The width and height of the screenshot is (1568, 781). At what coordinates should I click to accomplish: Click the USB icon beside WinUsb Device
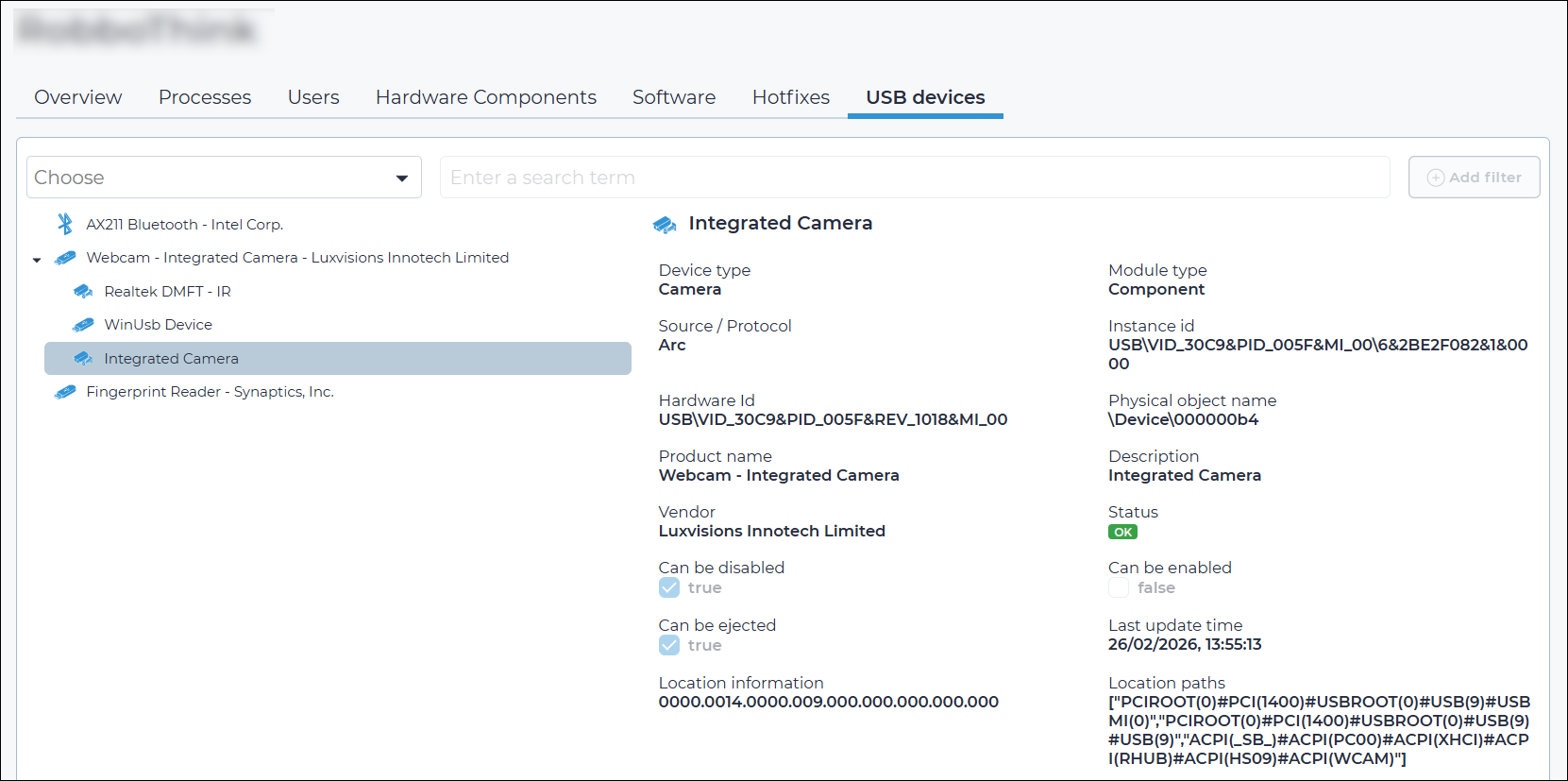click(x=83, y=325)
